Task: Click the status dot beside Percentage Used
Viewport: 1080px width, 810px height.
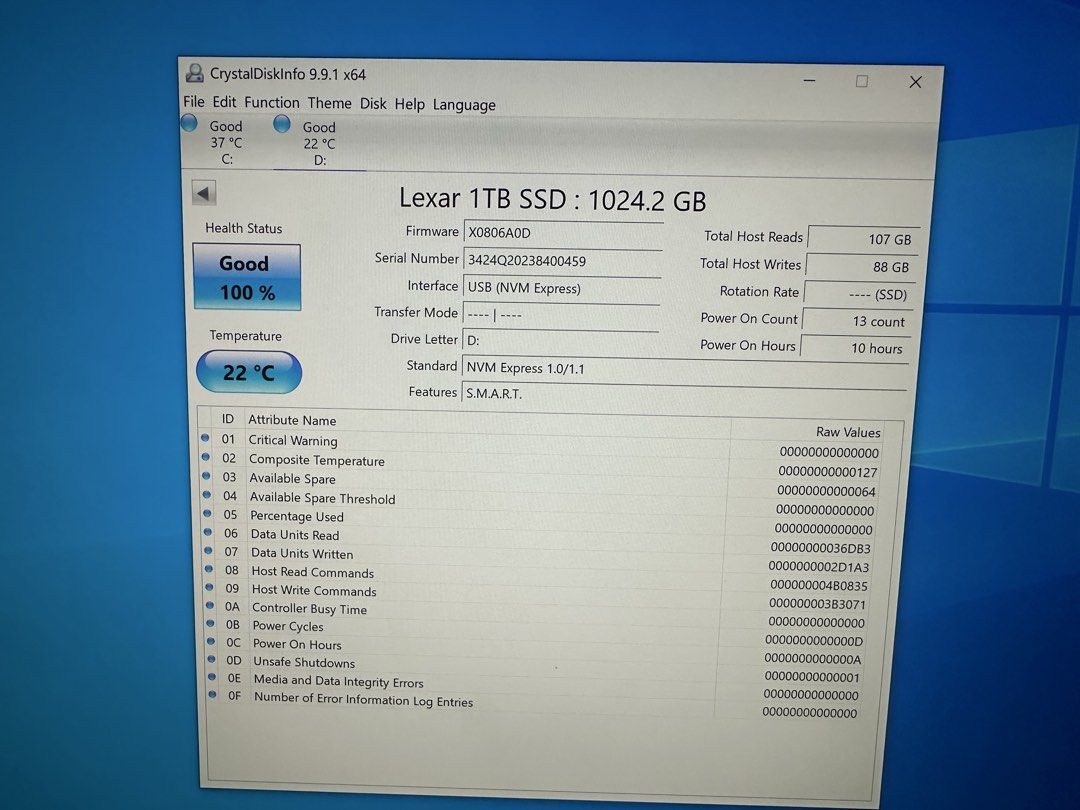Action: 207,513
